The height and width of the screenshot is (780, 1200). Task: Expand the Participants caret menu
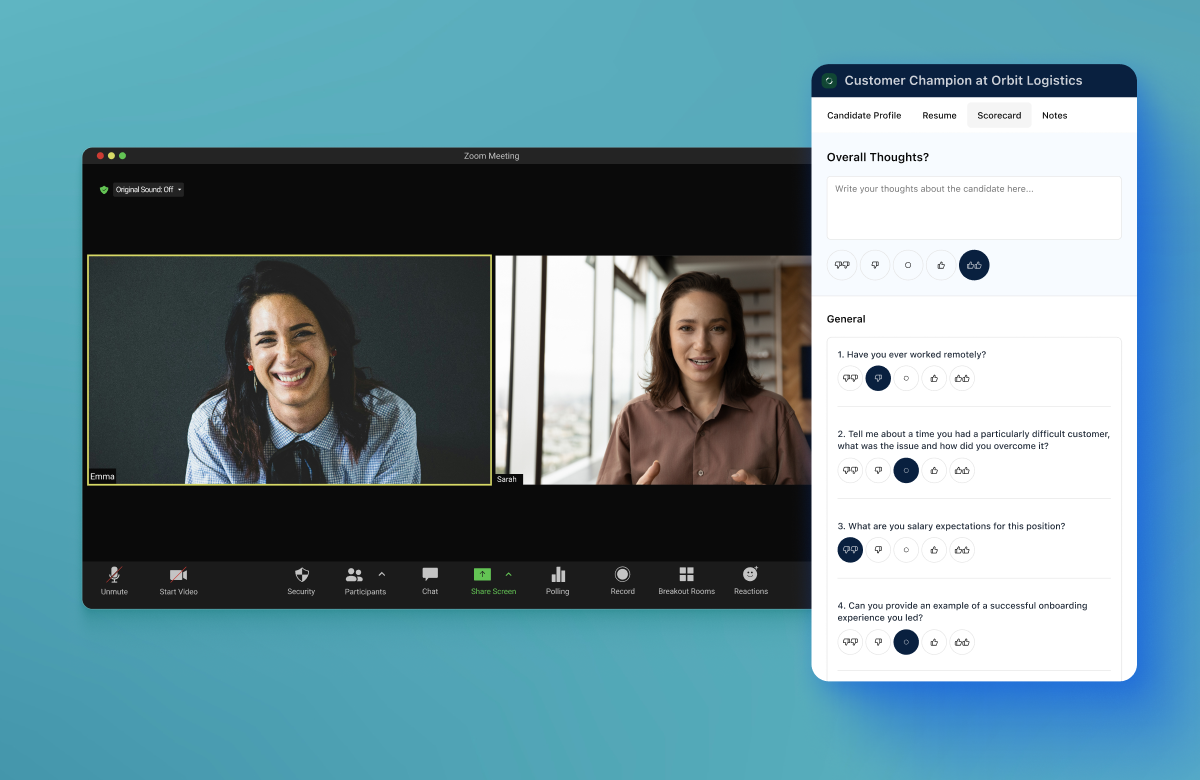(x=381, y=574)
